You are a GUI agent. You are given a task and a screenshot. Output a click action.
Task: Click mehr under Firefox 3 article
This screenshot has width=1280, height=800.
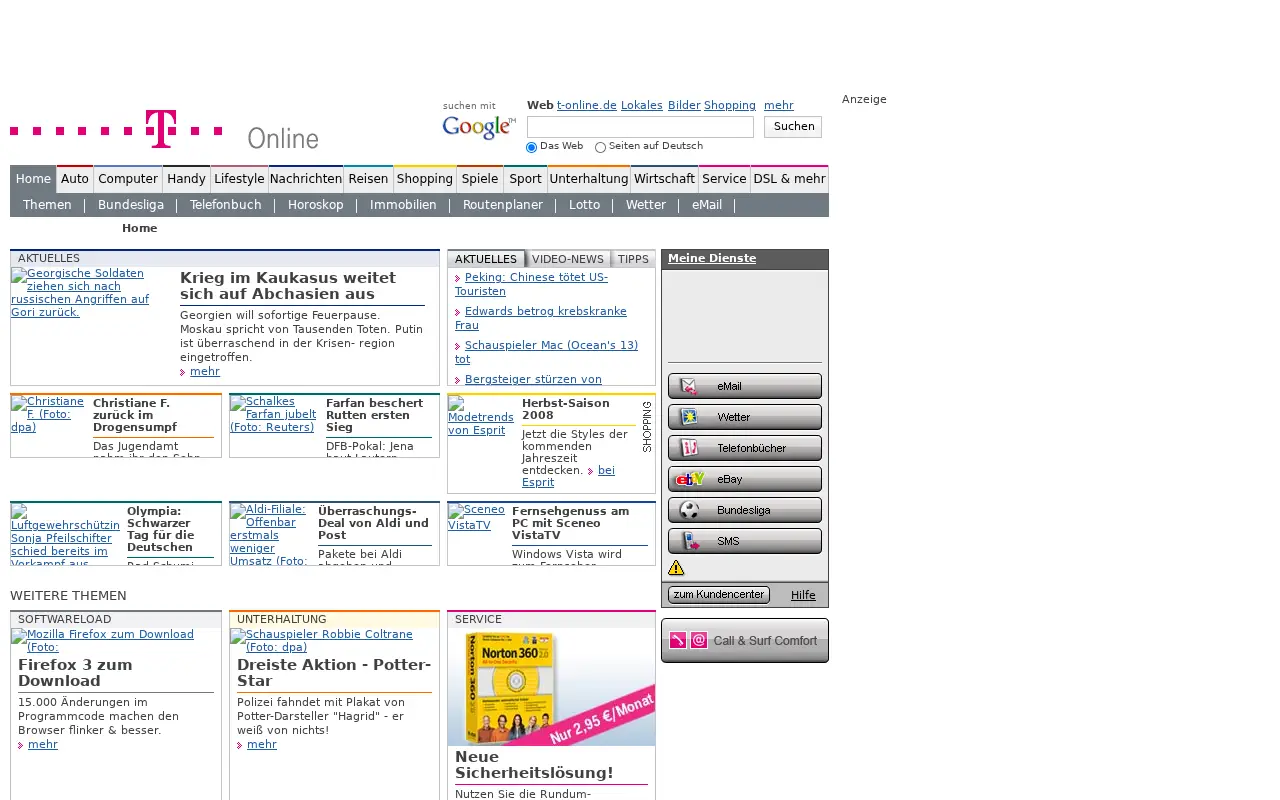coord(43,744)
